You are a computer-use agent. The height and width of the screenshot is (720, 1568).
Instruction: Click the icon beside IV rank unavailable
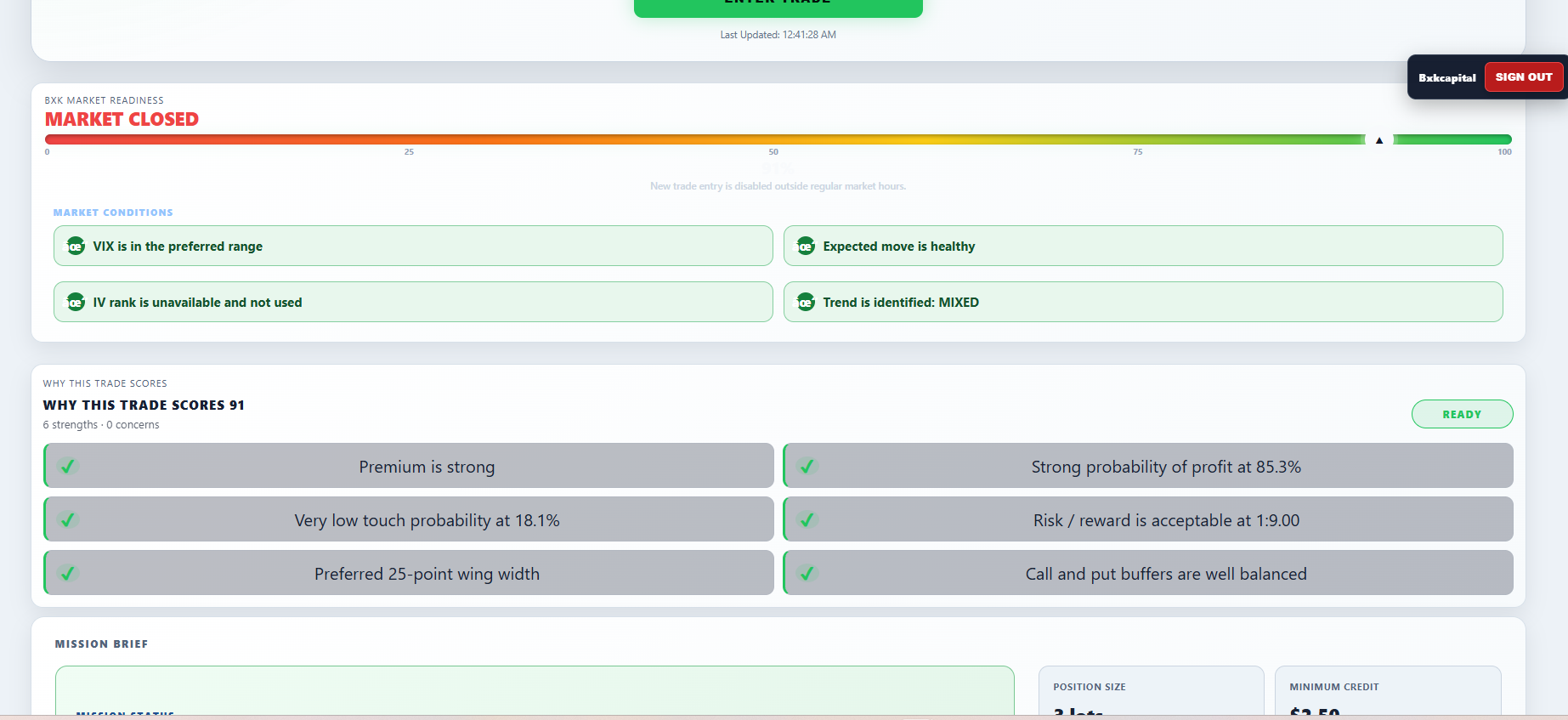point(76,303)
